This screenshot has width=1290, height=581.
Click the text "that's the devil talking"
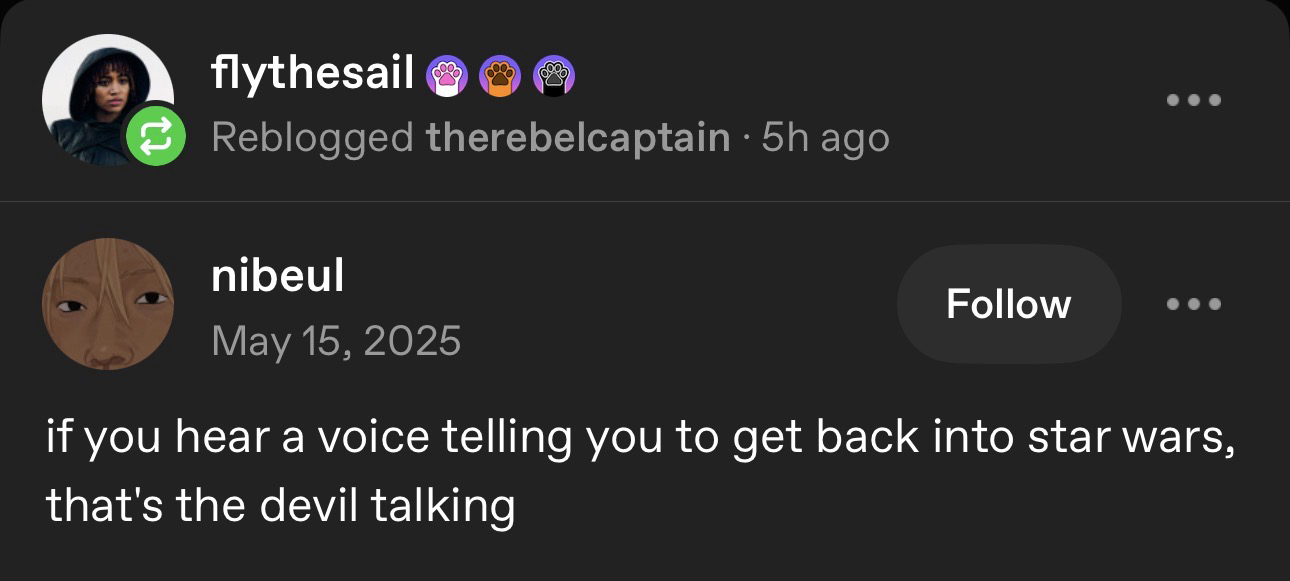click(x=280, y=506)
